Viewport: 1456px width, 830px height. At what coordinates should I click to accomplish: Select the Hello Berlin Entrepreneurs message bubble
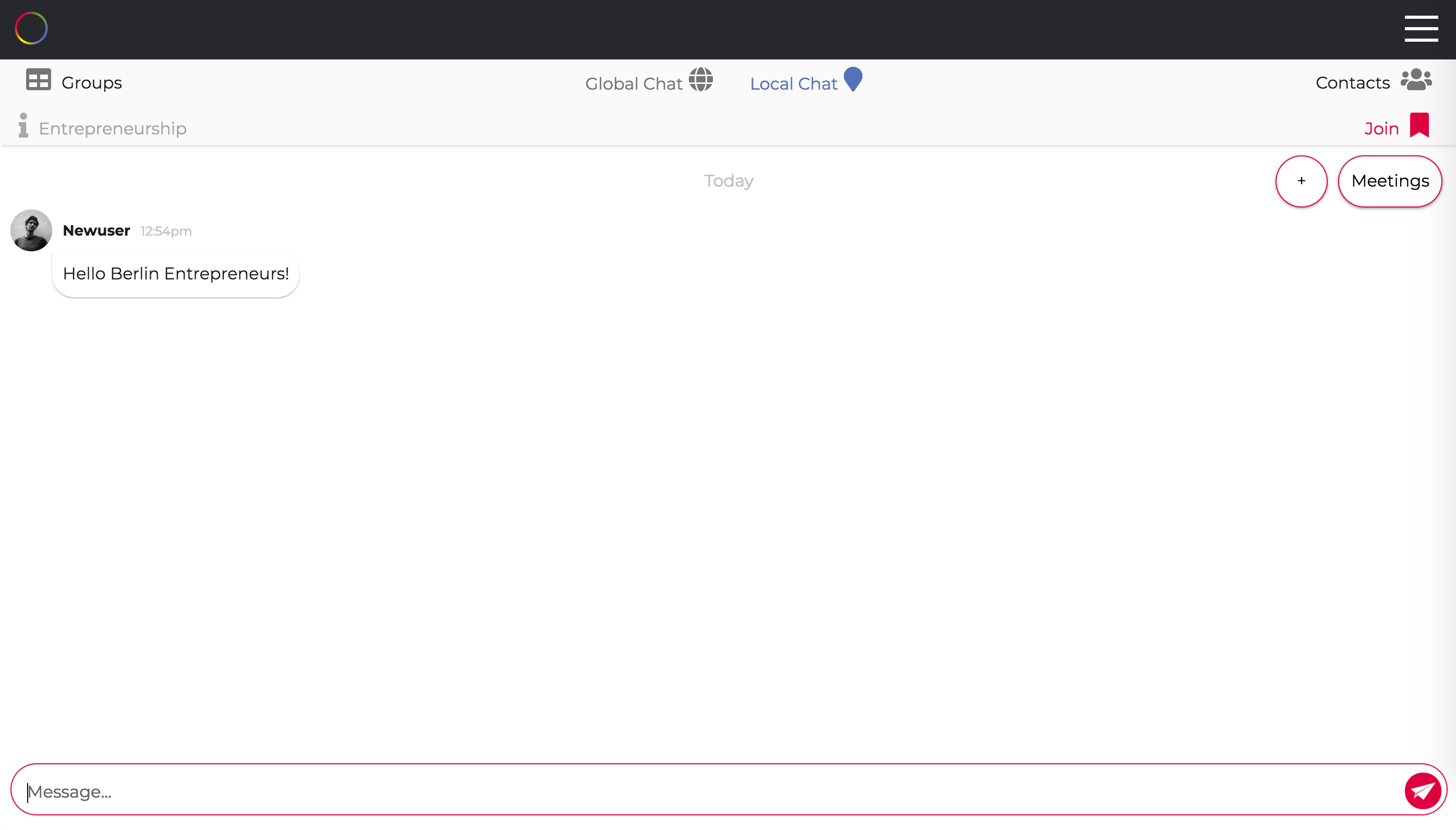click(x=175, y=274)
